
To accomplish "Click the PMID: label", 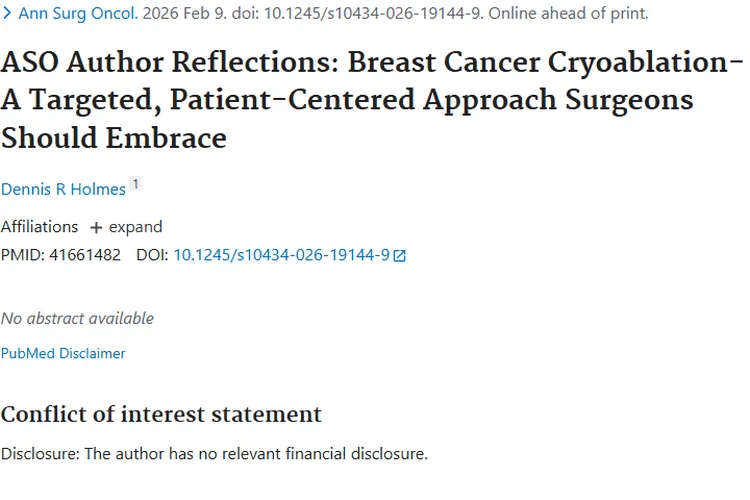I will pyautogui.click(x=20, y=255).
